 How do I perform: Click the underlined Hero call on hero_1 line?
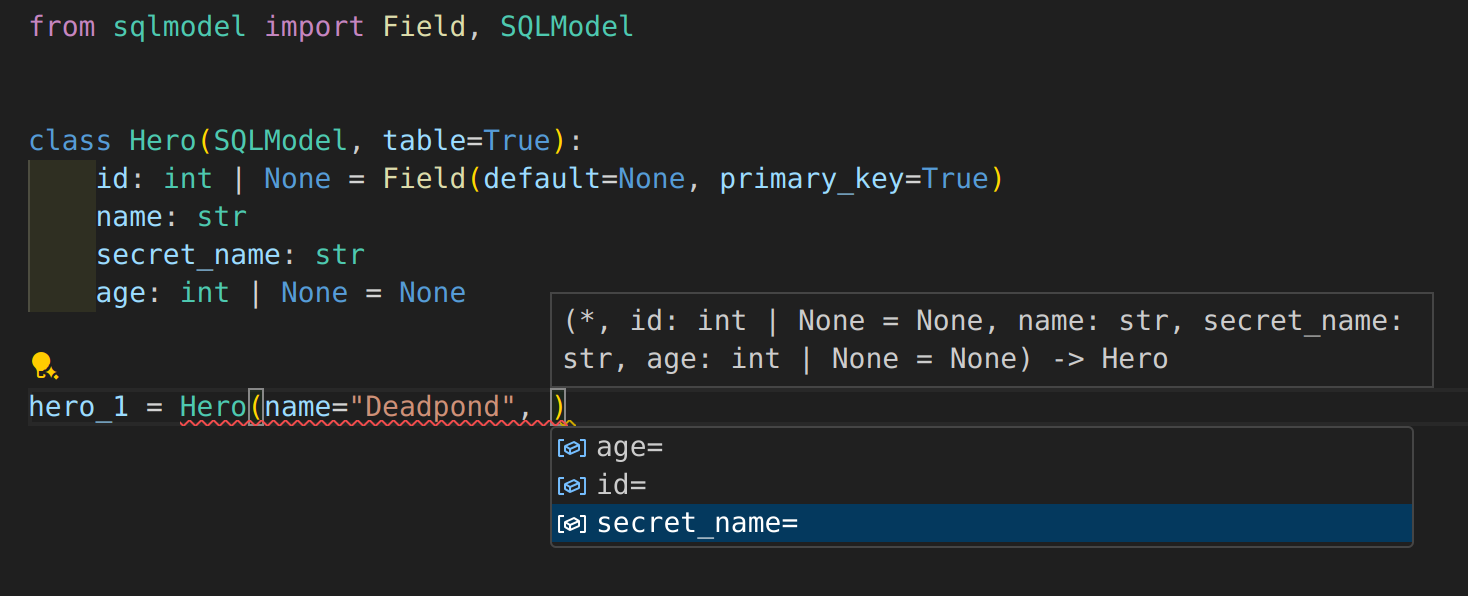point(213,407)
